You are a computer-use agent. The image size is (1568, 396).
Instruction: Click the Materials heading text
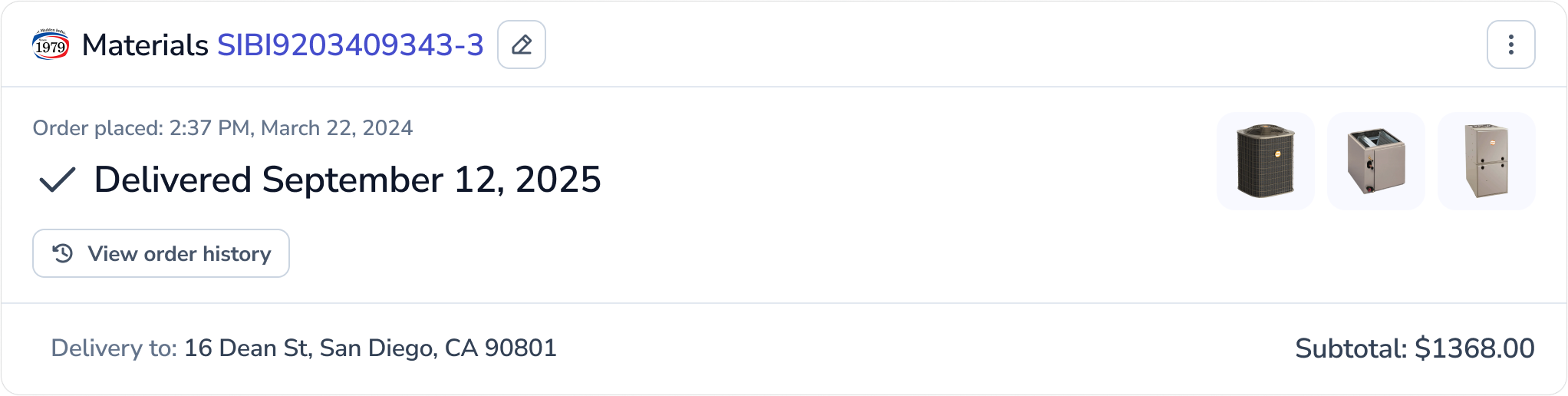tap(145, 45)
